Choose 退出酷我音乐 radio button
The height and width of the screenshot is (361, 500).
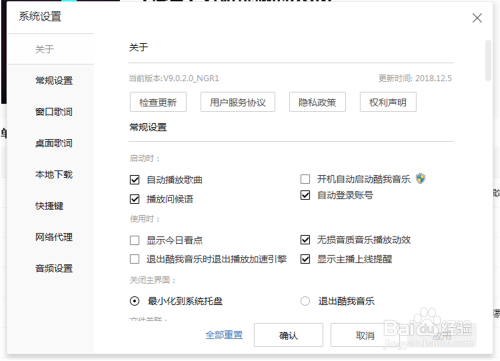(x=305, y=301)
